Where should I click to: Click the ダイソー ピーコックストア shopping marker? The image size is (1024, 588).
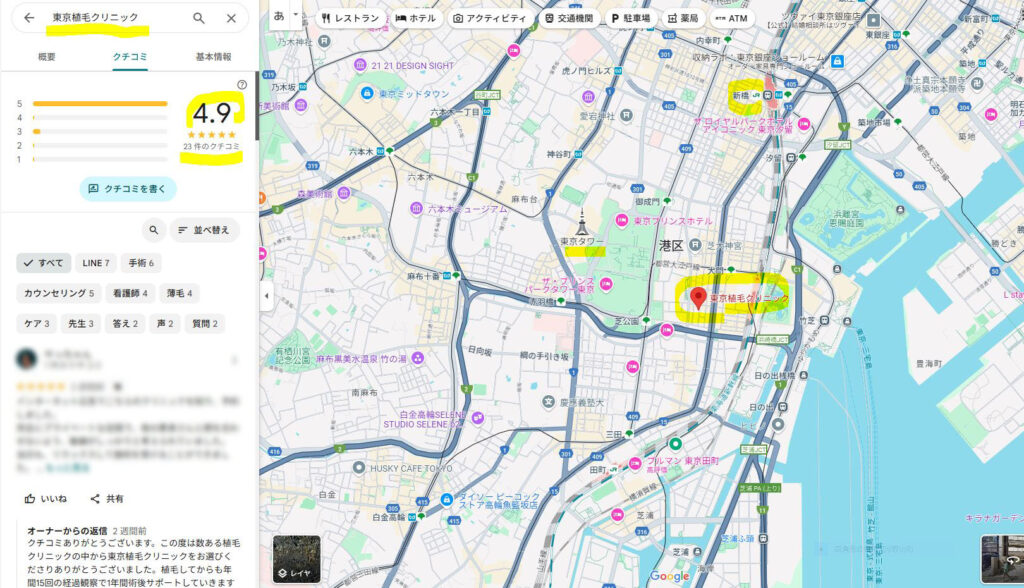(447, 500)
